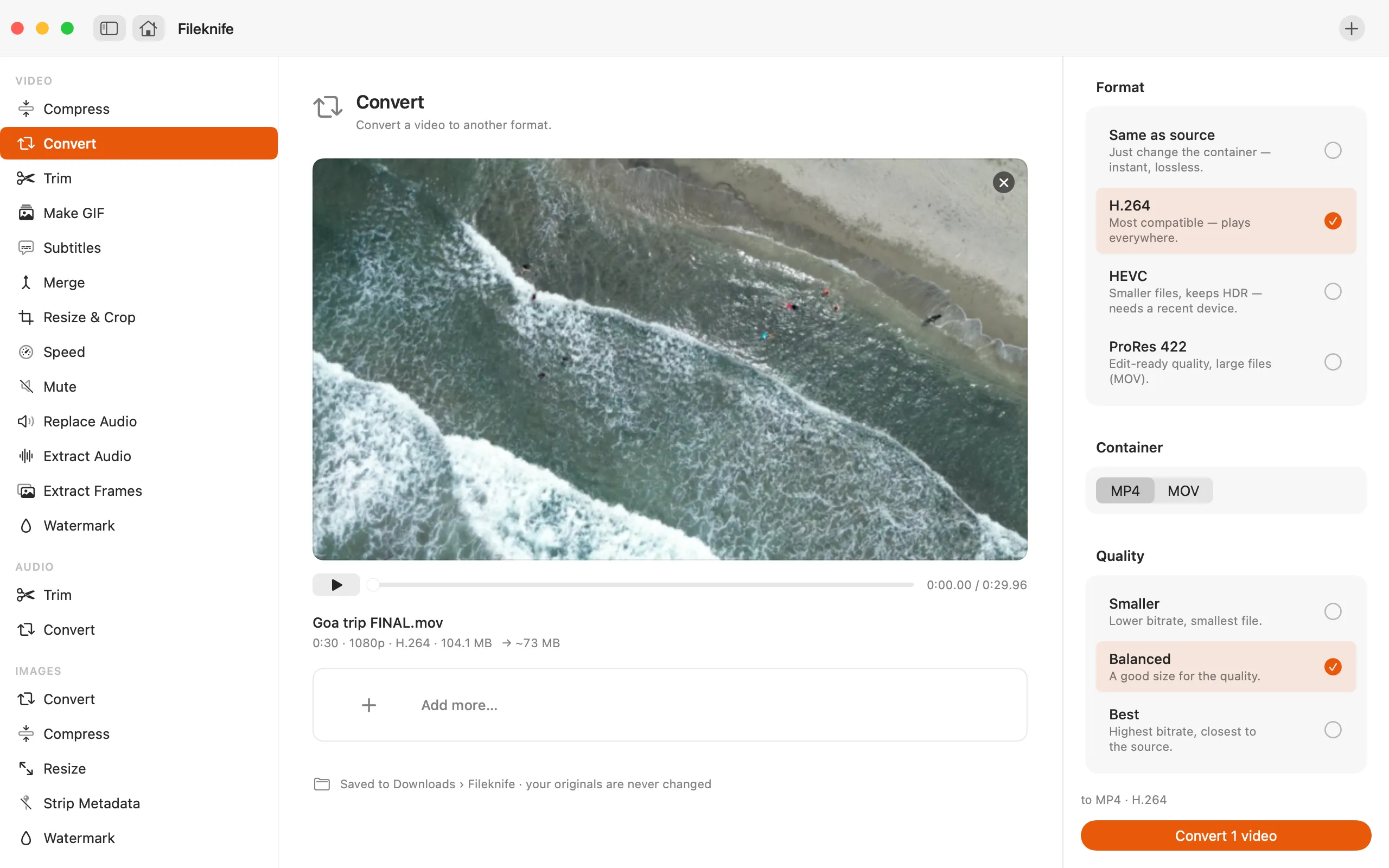Choose the Same as source format
Screen dimensions: 1389x868
(1226, 150)
